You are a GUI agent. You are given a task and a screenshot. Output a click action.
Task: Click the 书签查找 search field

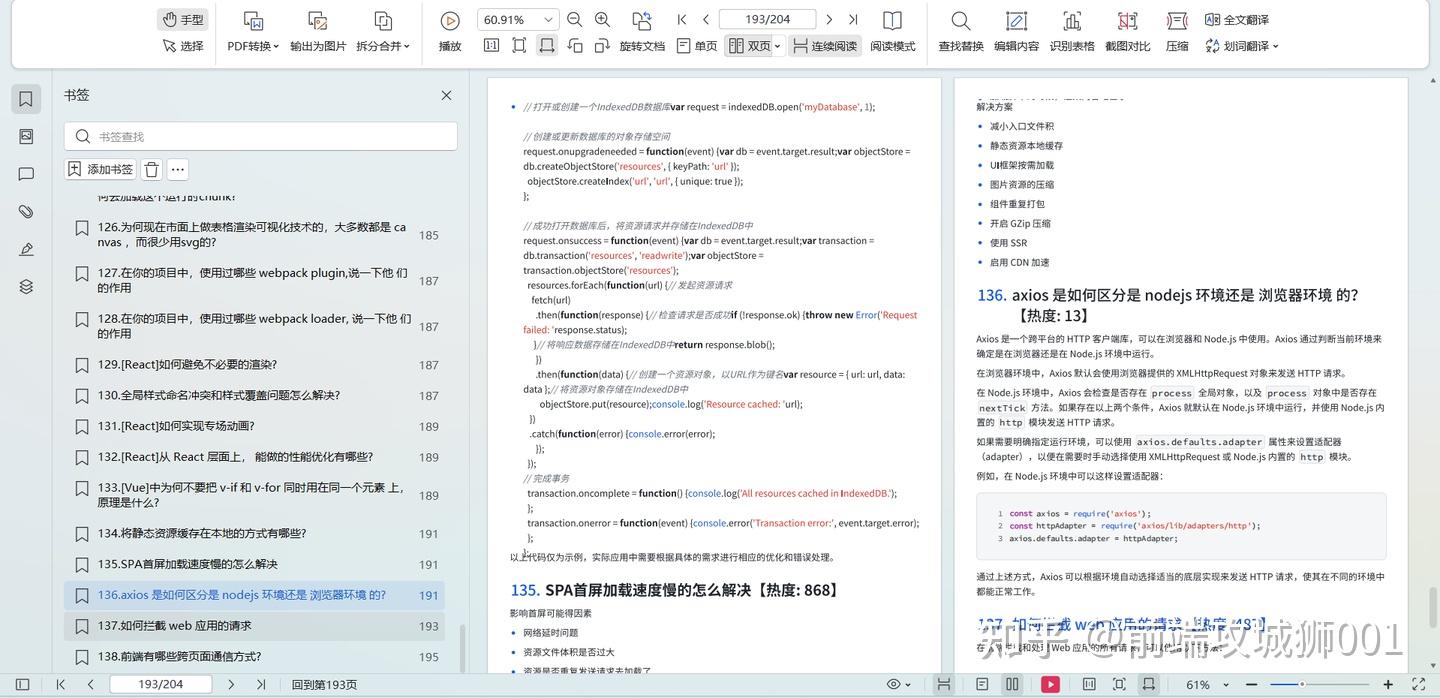pyautogui.click(x=261, y=136)
